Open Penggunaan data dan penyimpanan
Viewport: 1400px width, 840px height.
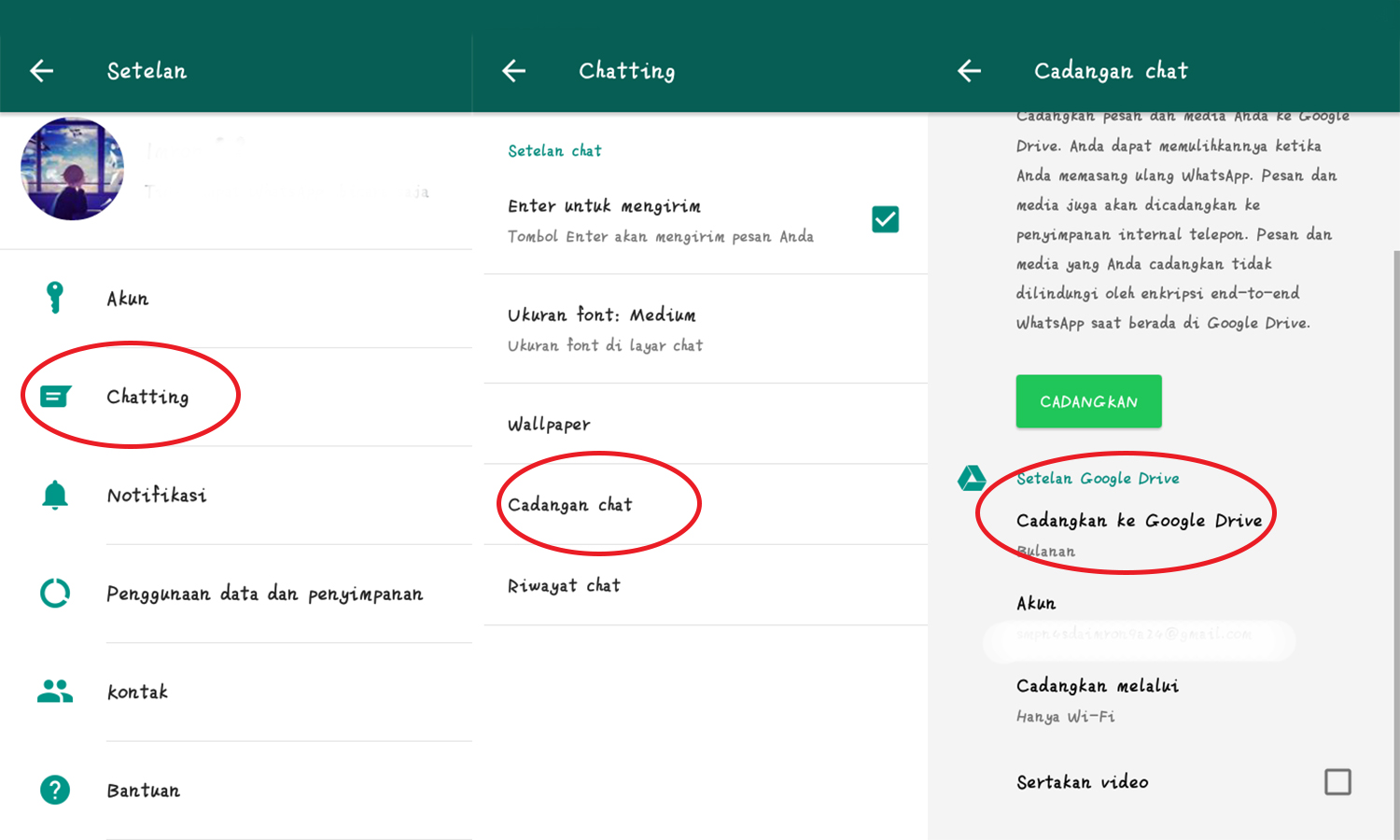236,594
